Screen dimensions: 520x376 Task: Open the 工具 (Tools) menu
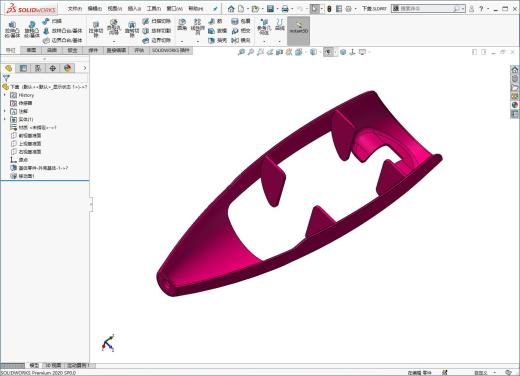(x=154, y=9)
